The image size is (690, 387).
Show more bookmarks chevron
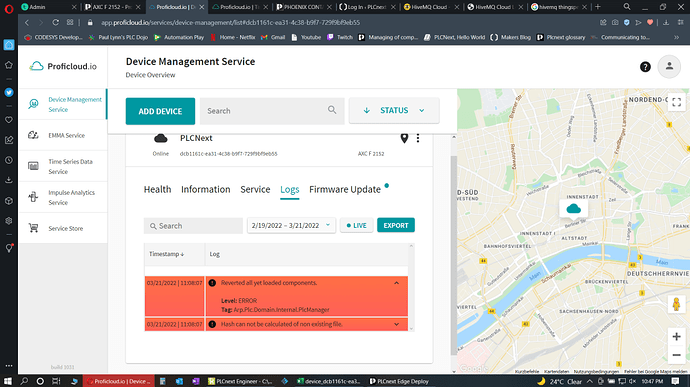point(676,37)
